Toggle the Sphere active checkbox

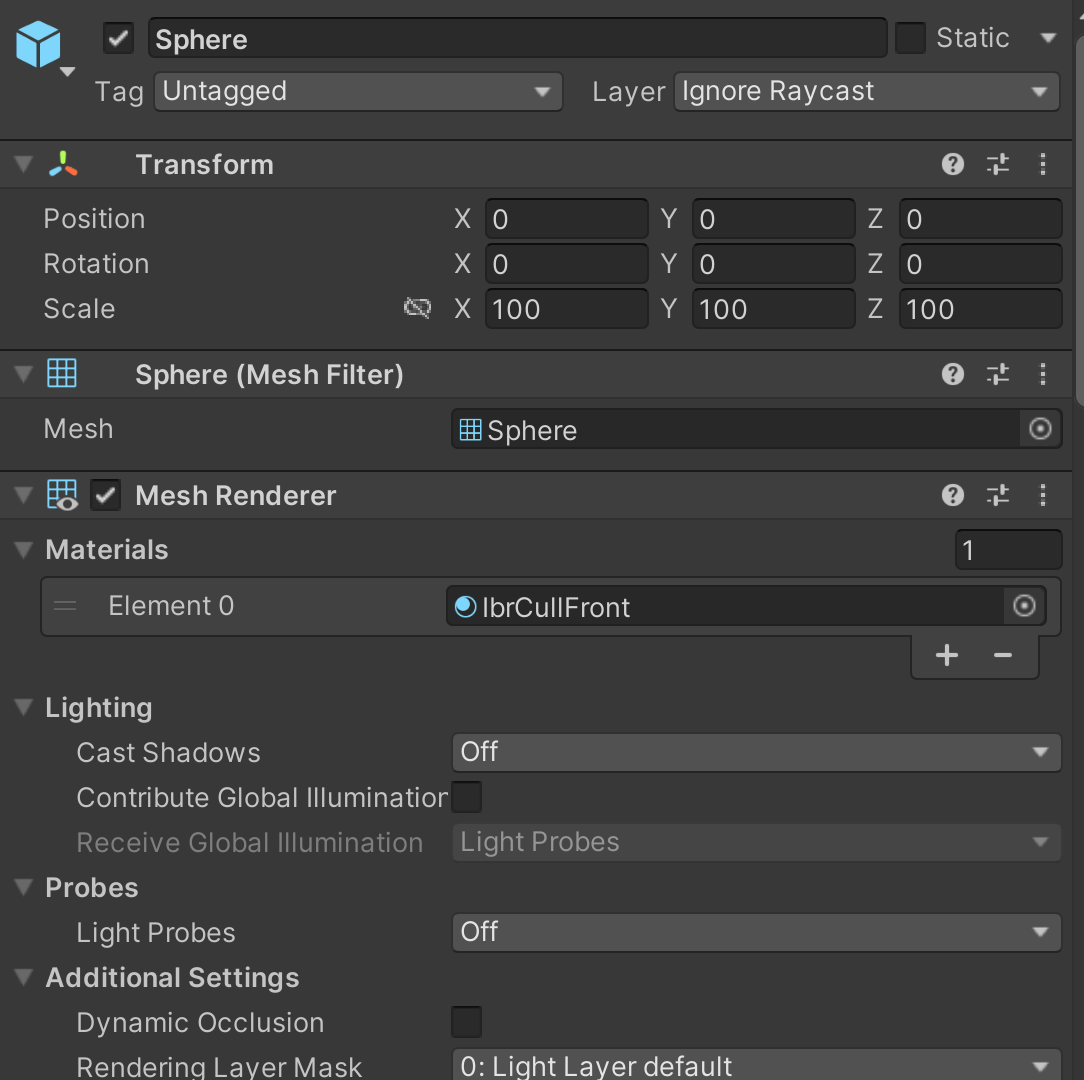click(117, 38)
